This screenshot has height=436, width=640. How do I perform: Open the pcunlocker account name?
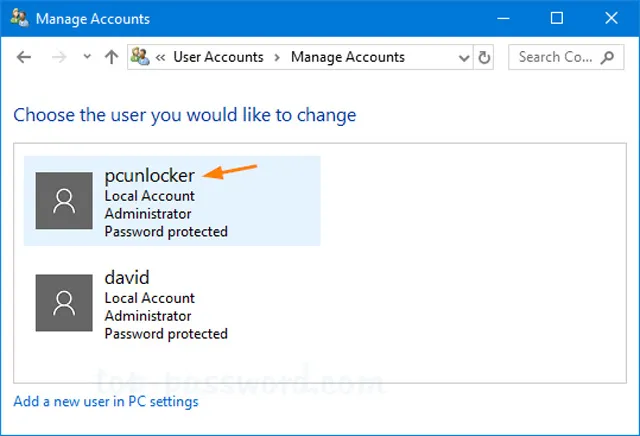[x=149, y=176]
